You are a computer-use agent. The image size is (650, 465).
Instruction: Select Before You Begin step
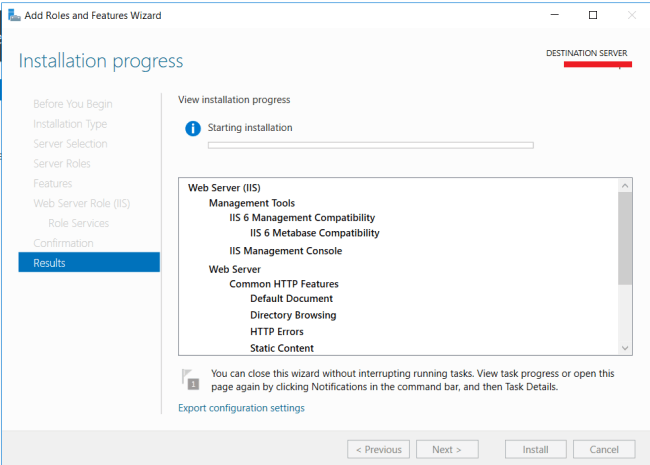click(73, 104)
